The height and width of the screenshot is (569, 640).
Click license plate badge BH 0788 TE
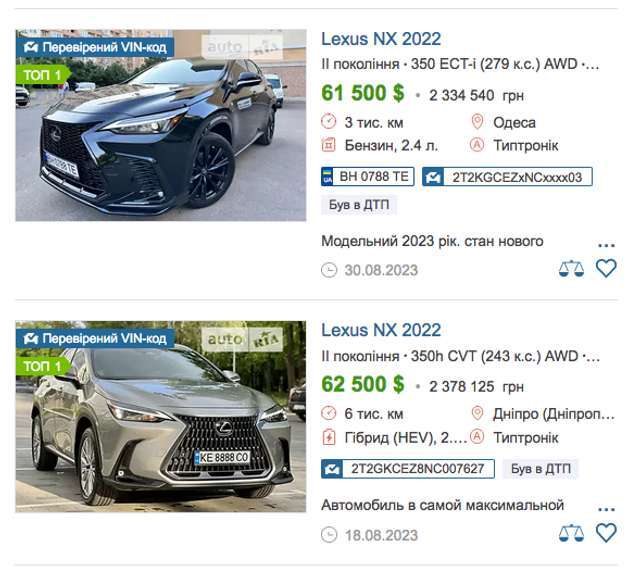(368, 177)
